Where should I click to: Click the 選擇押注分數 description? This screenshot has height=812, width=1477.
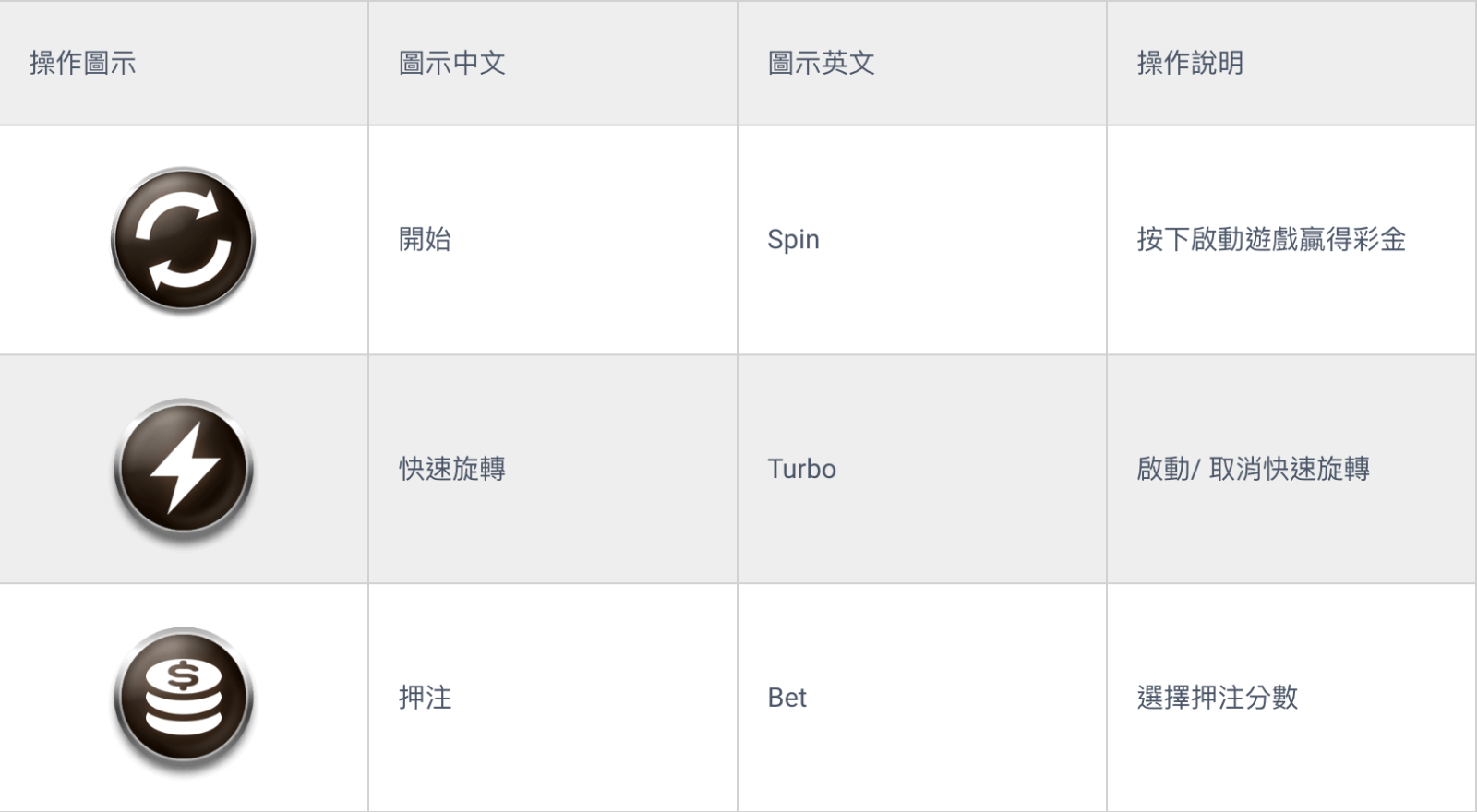[1218, 698]
